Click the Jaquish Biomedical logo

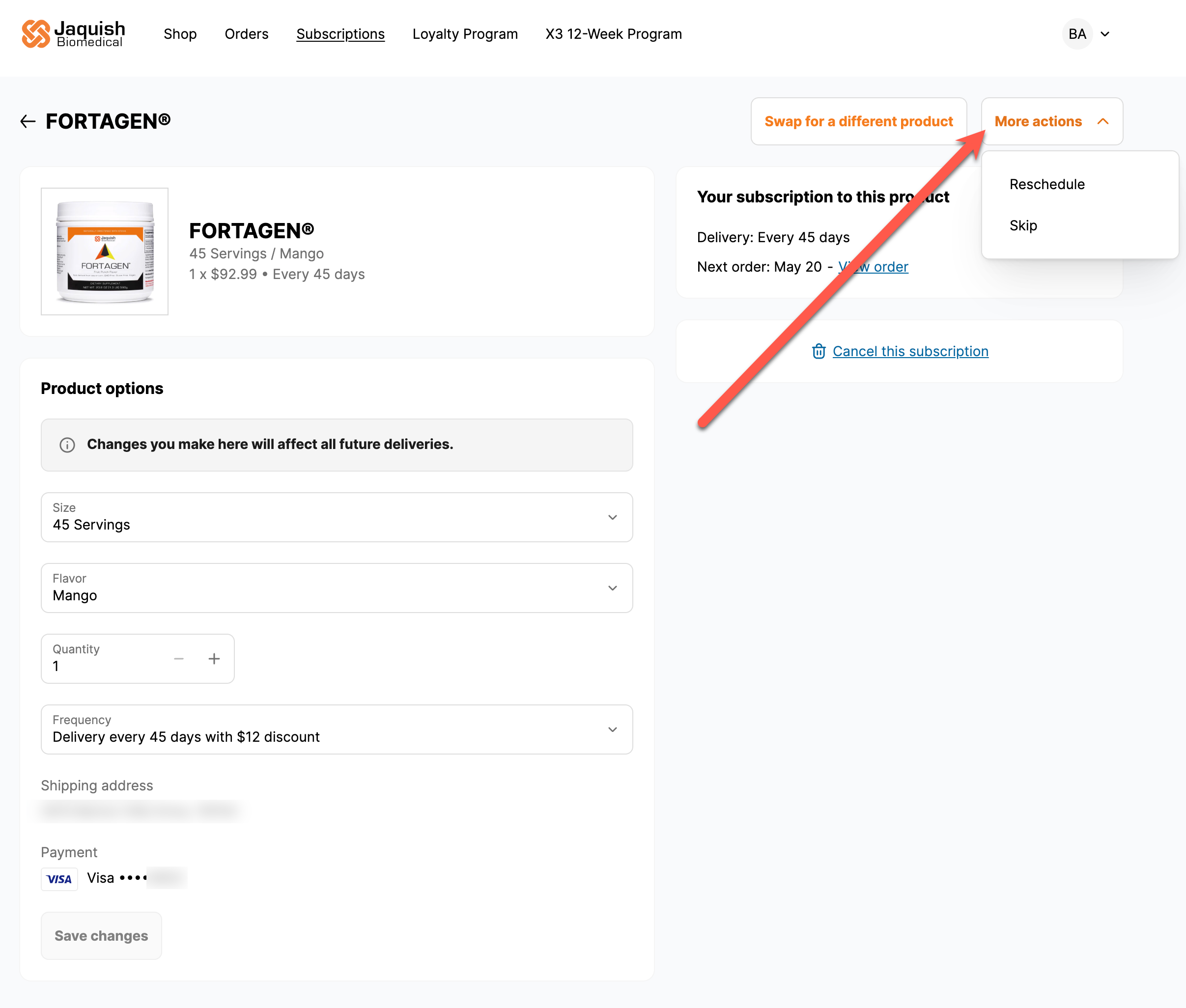pyautogui.click(x=73, y=34)
